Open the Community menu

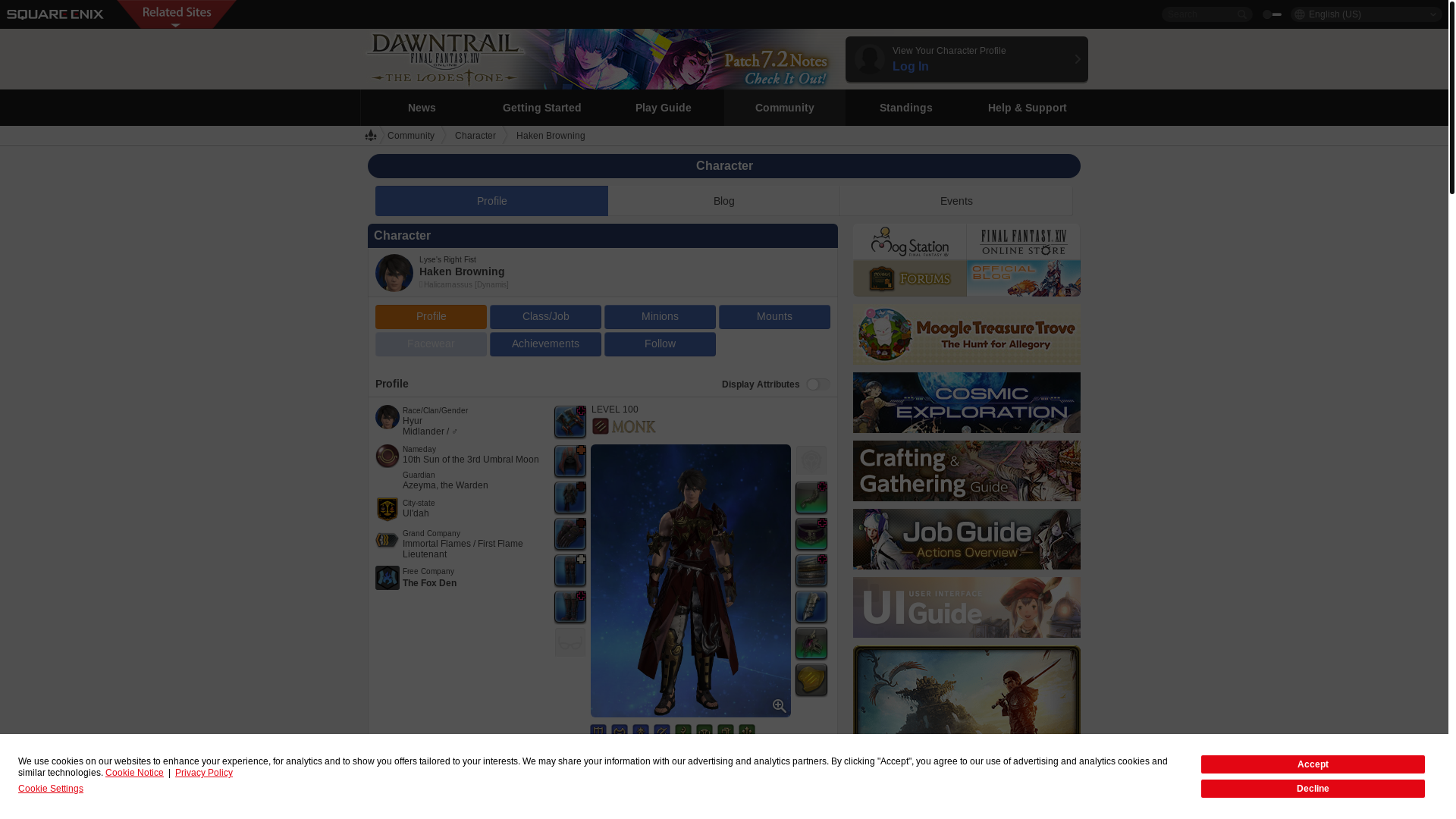[x=785, y=108]
